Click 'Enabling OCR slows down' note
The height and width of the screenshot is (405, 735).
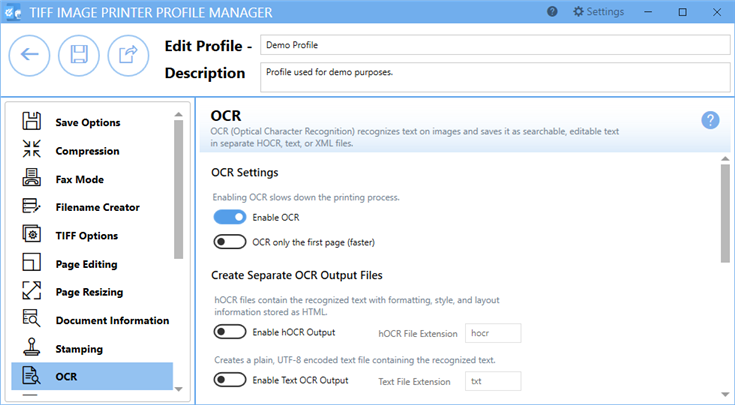[306, 197]
